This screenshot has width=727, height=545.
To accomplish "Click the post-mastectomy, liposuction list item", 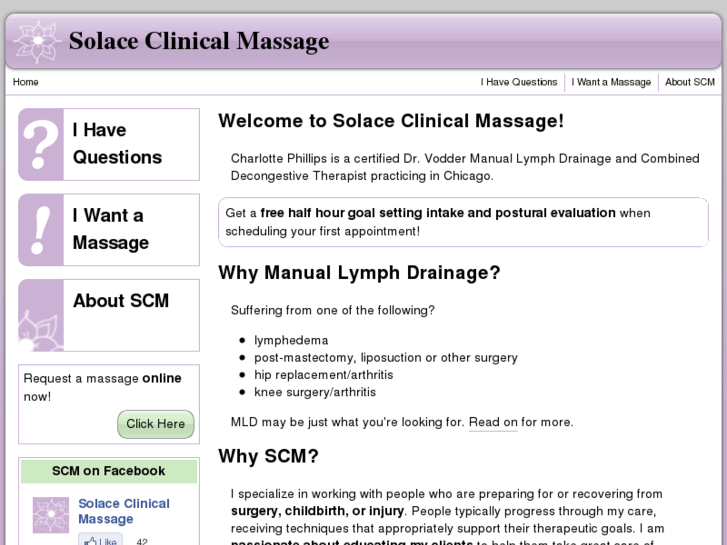I will [x=386, y=358].
